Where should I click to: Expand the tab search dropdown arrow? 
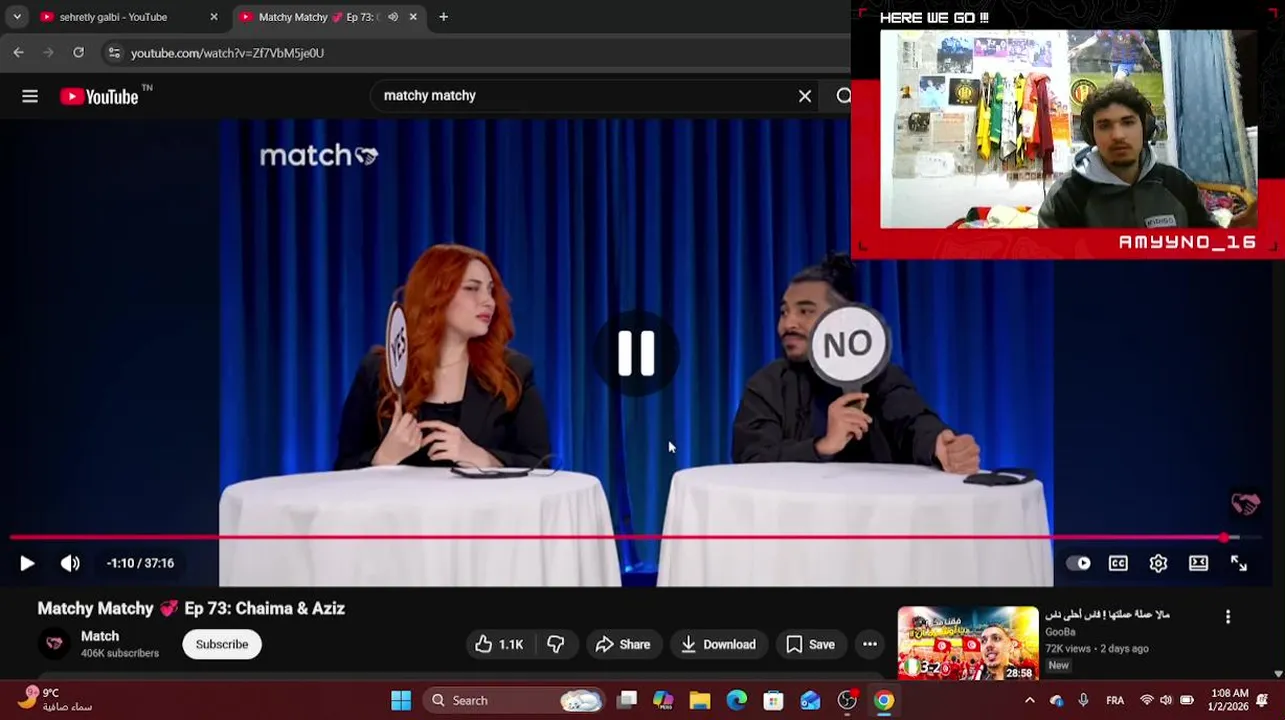click(17, 17)
